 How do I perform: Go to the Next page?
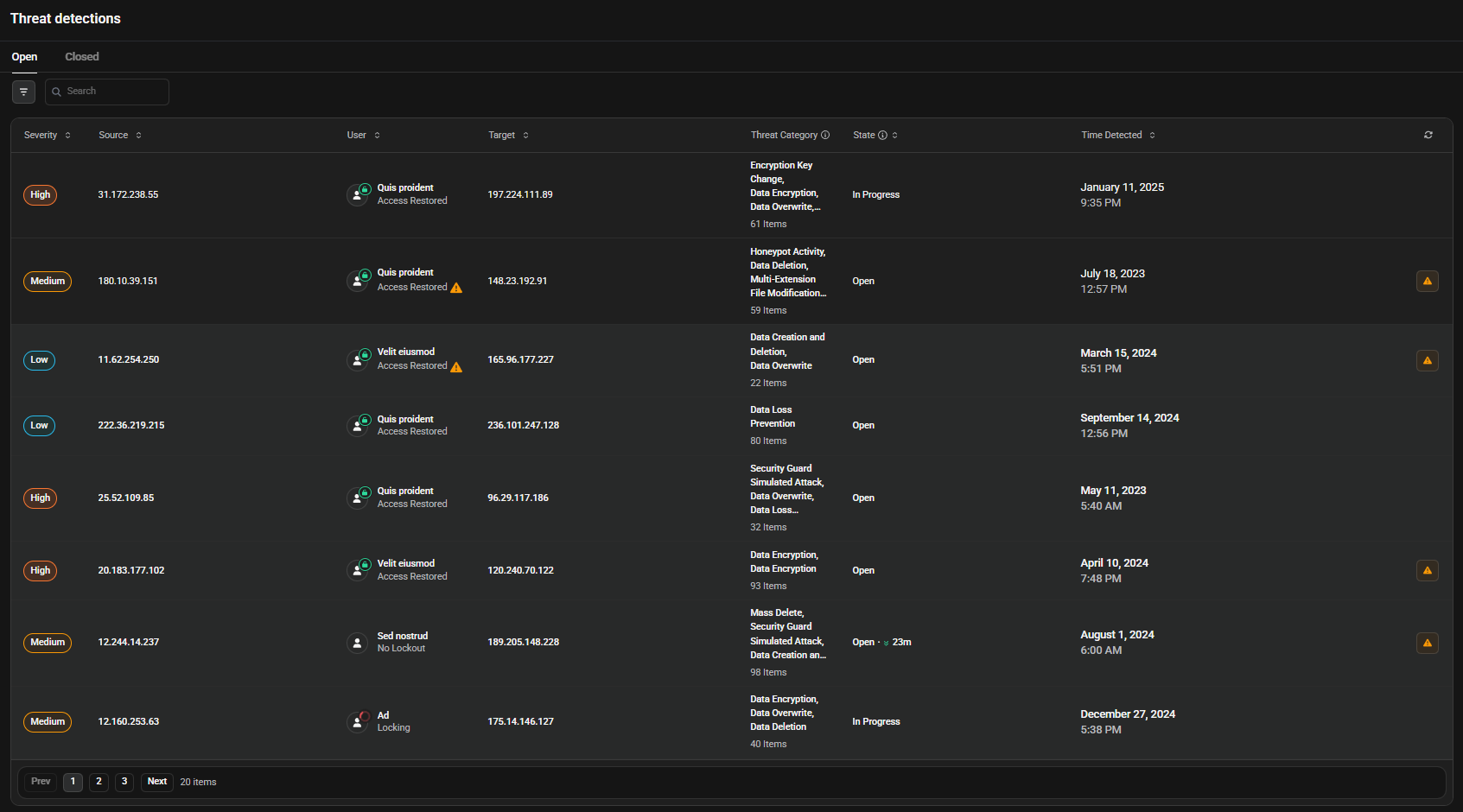point(156,782)
